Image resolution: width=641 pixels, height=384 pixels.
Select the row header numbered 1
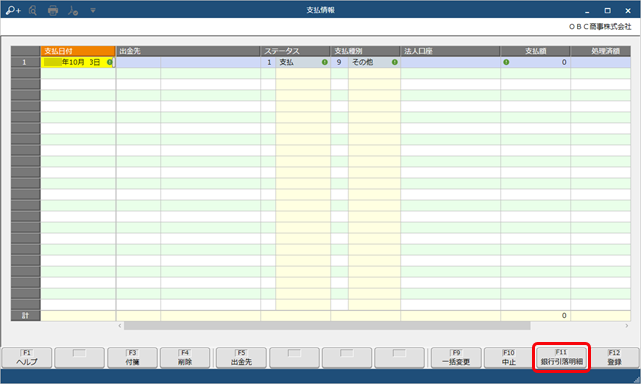pyautogui.click(x=25, y=62)
